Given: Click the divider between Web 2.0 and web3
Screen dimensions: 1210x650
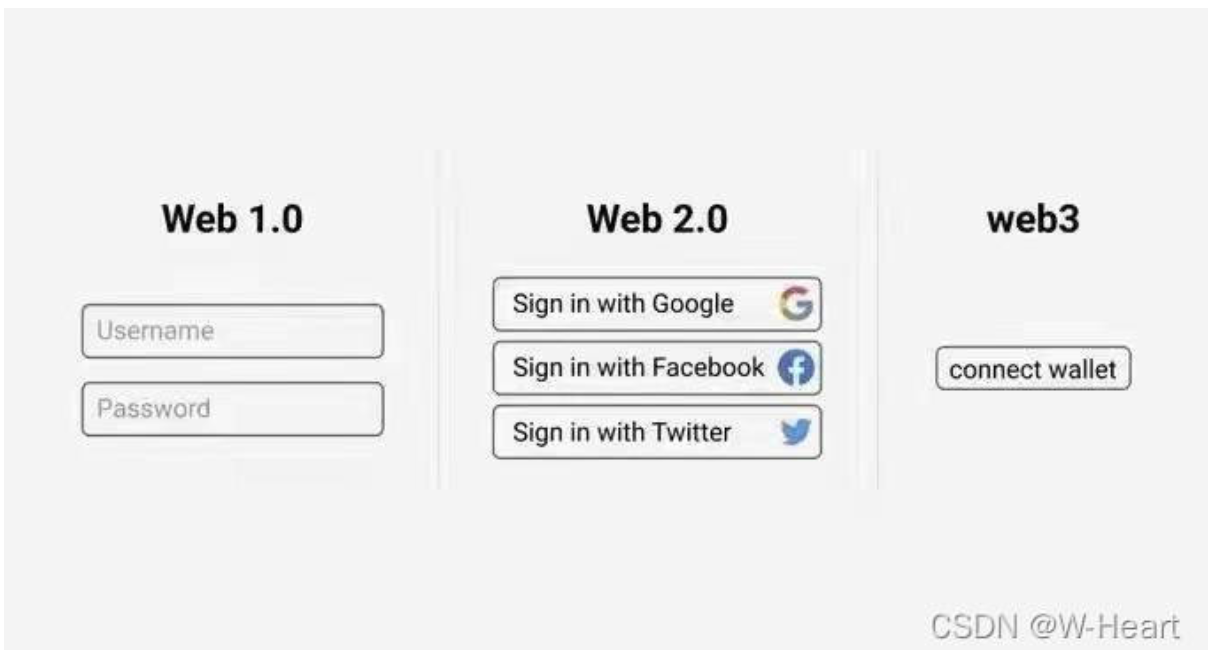Looking at the screenshot, I should (x=877, y=320).
